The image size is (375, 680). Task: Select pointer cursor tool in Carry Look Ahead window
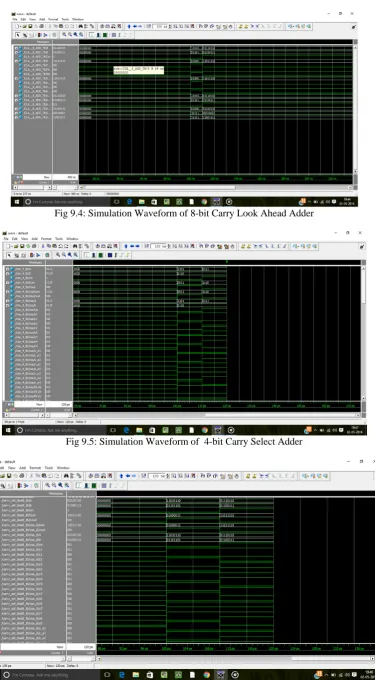[18, 34]
